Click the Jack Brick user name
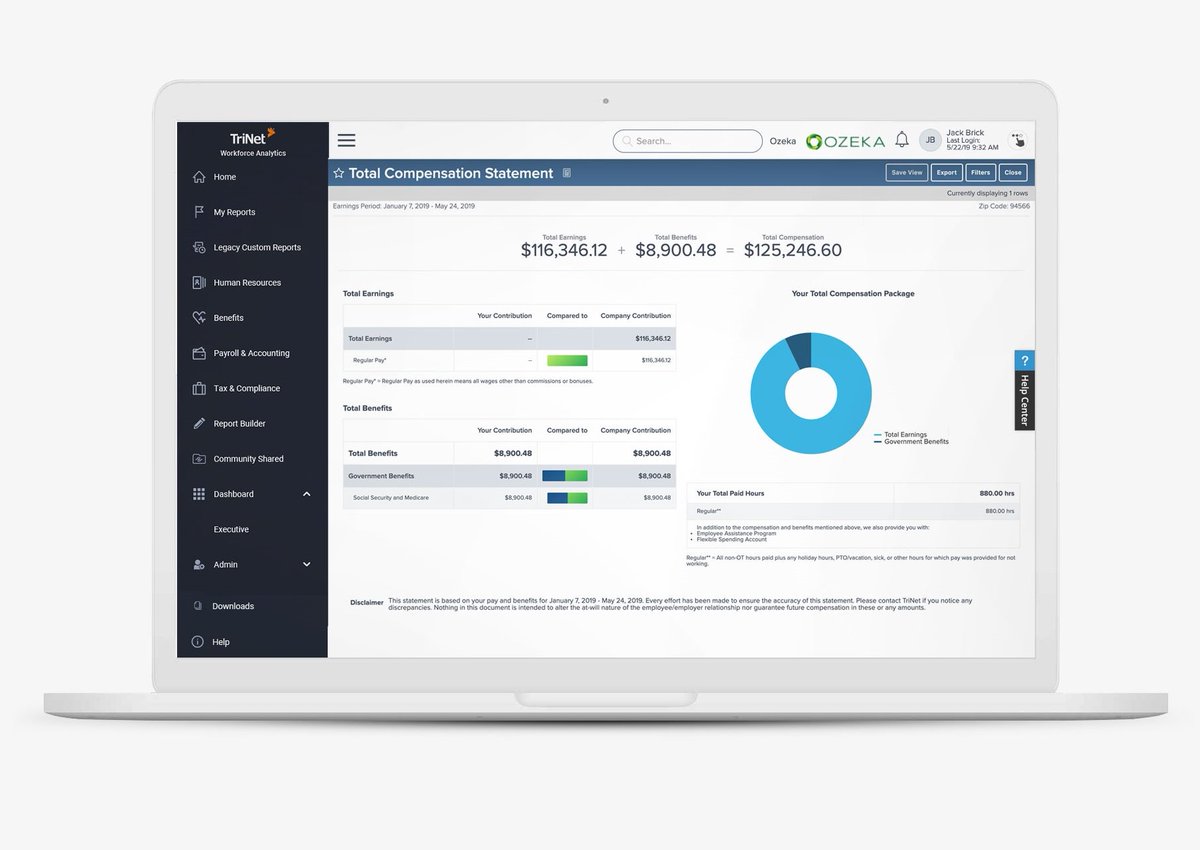This screenshot has width=1200, height=850. click(x=965, y=133)
